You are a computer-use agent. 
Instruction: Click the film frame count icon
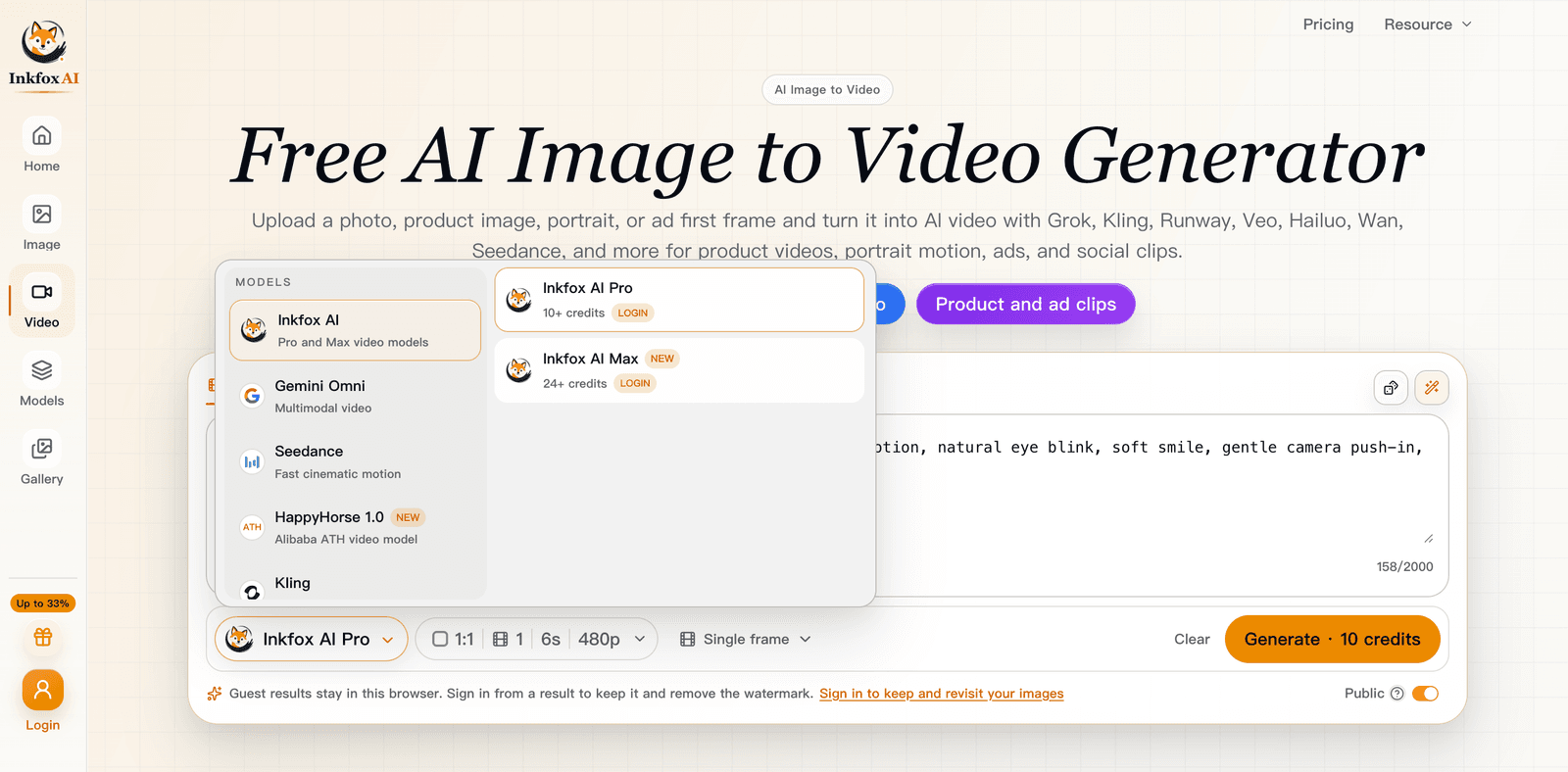click(501, 639)
